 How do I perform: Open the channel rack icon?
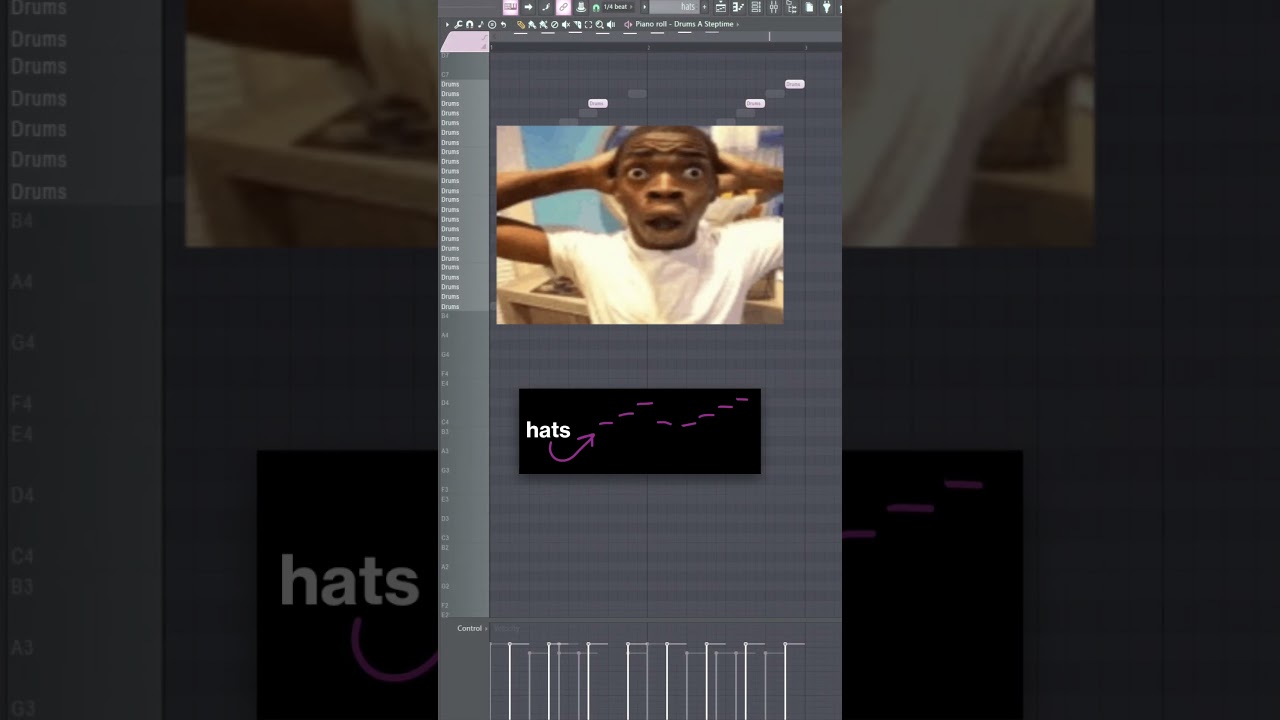755,7
